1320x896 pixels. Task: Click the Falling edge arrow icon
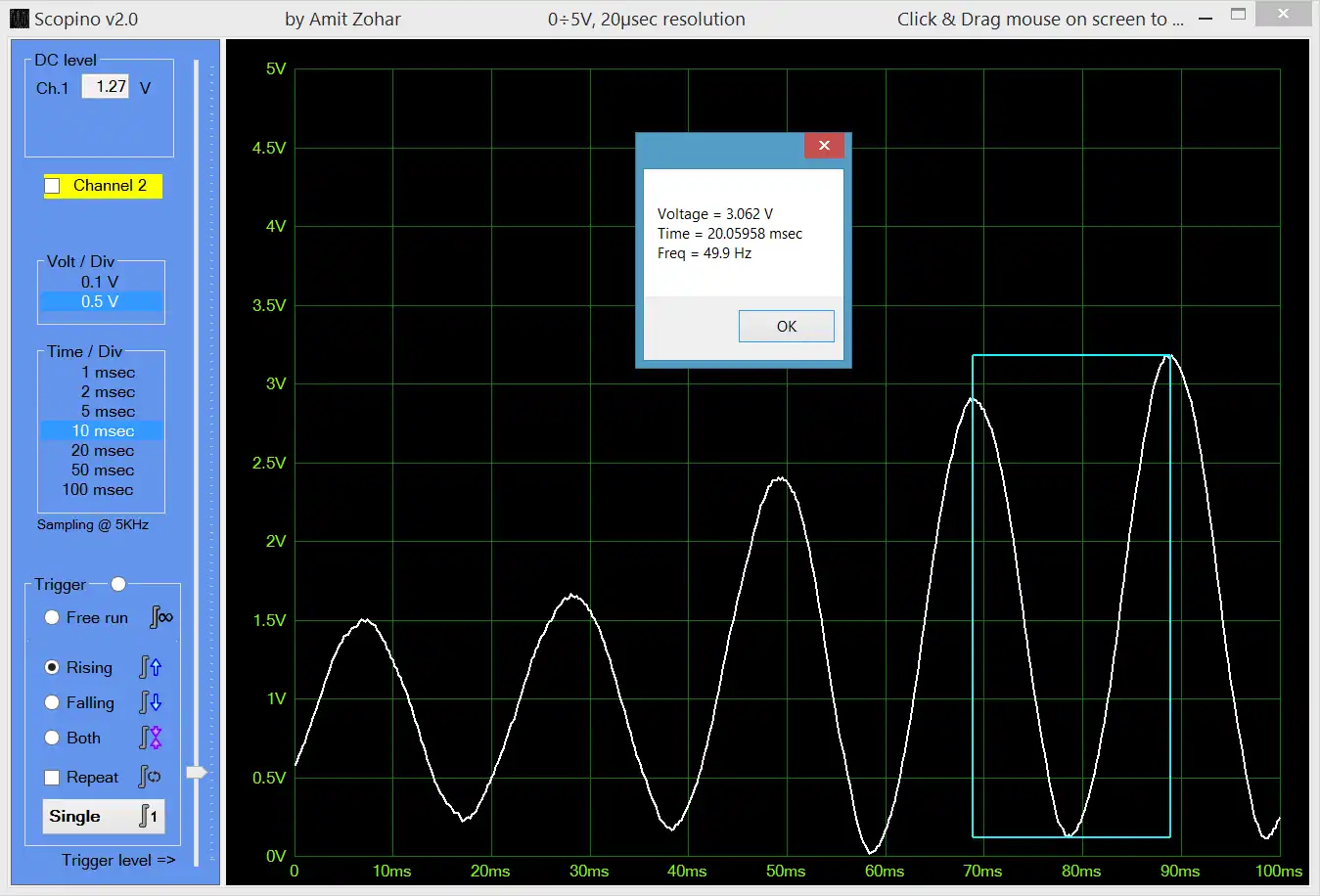(151, 702)
